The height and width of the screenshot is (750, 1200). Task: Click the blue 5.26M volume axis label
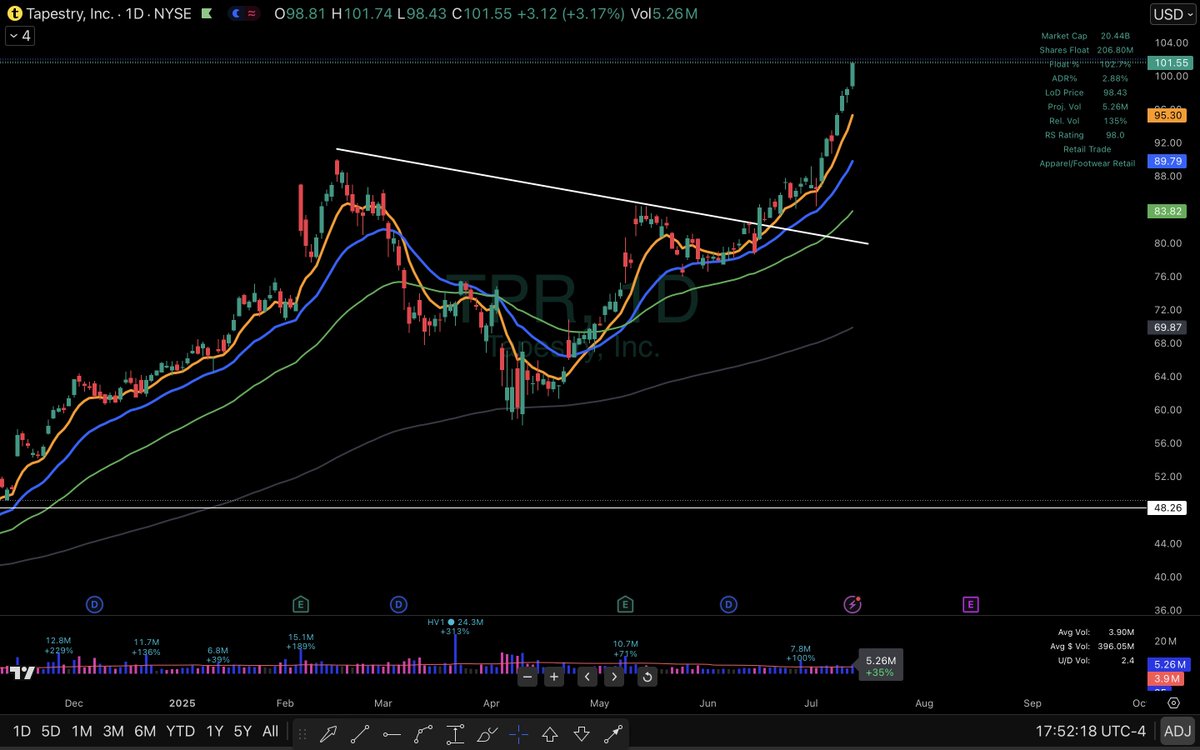pyautogui.click(x=1171, y=664)
